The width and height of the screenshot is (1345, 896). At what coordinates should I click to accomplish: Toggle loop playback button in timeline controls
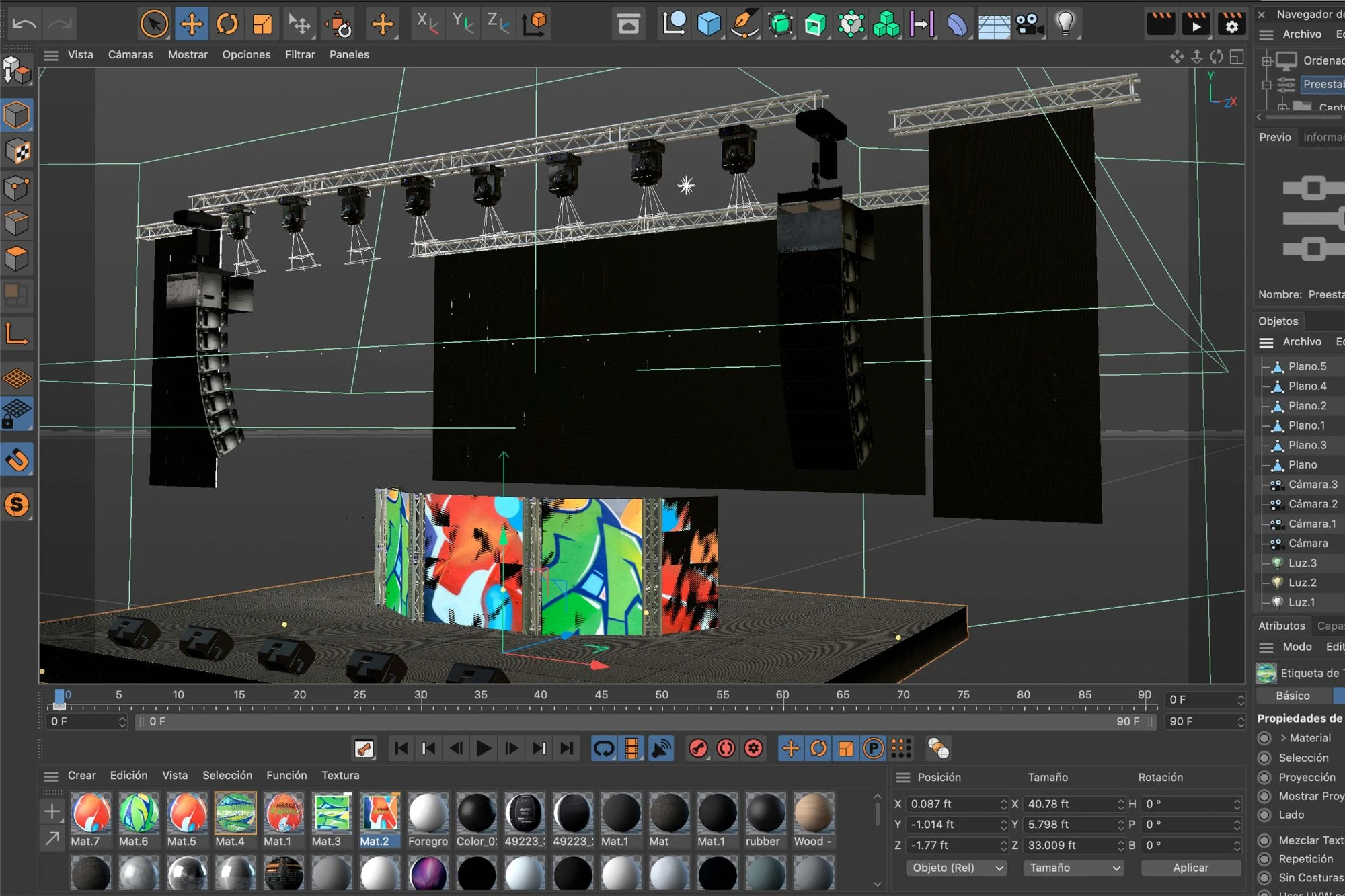pos(603,748)
